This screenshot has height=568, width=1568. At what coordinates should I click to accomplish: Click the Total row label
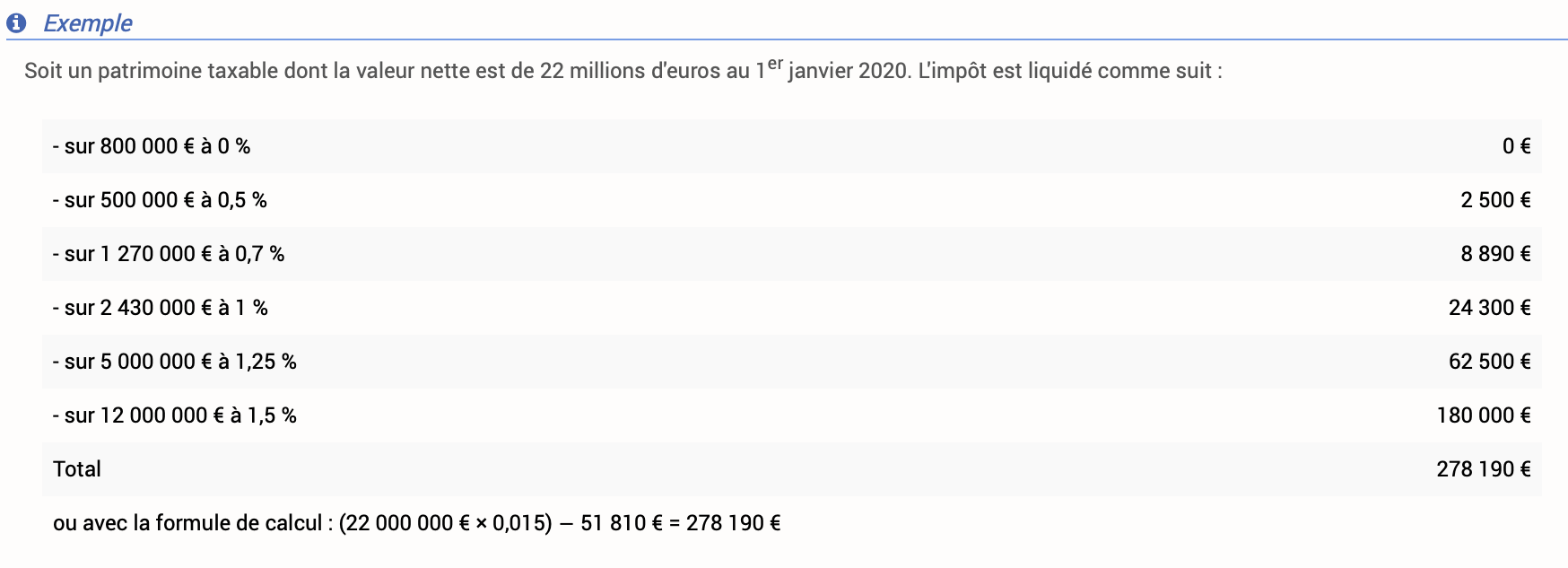tap(77, 469)
